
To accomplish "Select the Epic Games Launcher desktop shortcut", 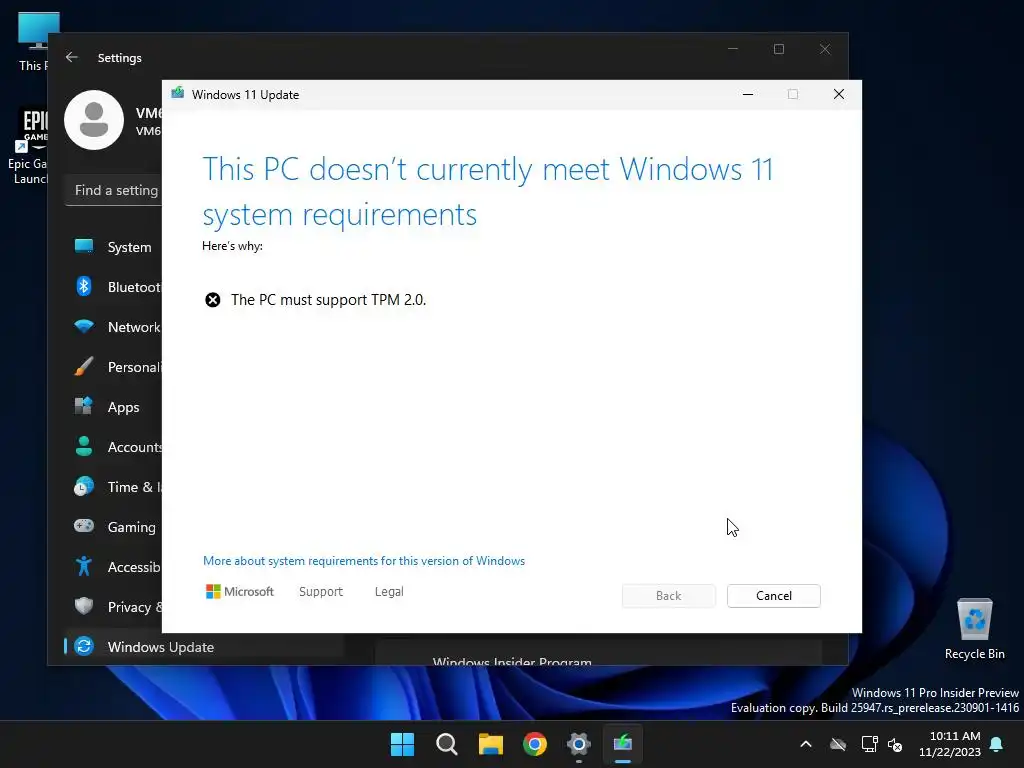I will tap(27, 146).
